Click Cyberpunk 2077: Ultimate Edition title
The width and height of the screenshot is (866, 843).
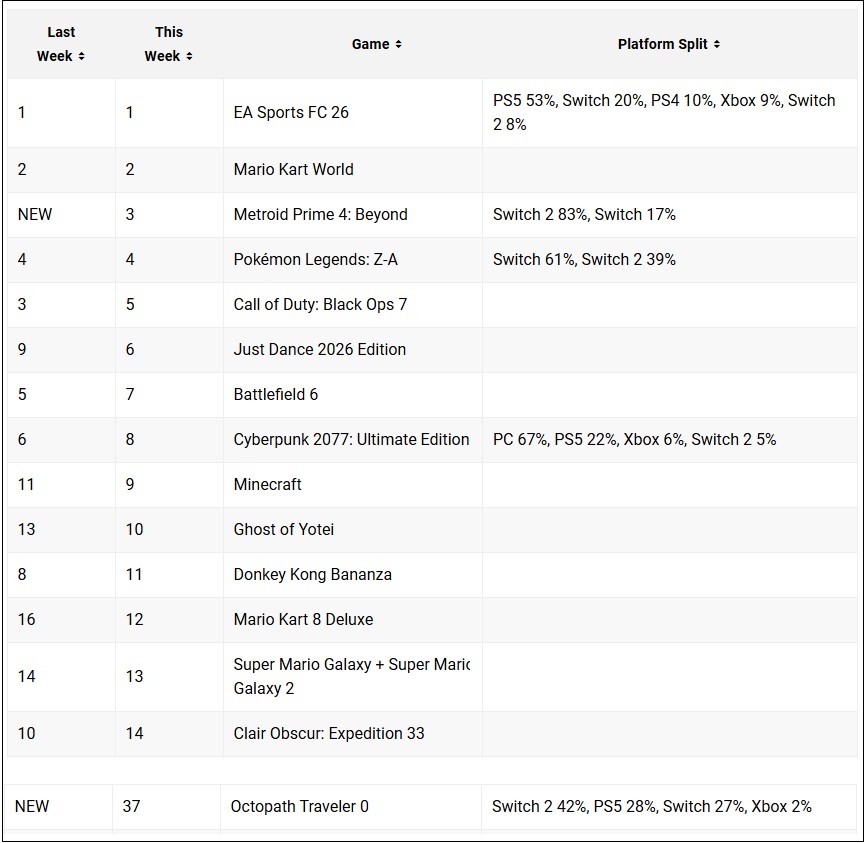(351, 439)
